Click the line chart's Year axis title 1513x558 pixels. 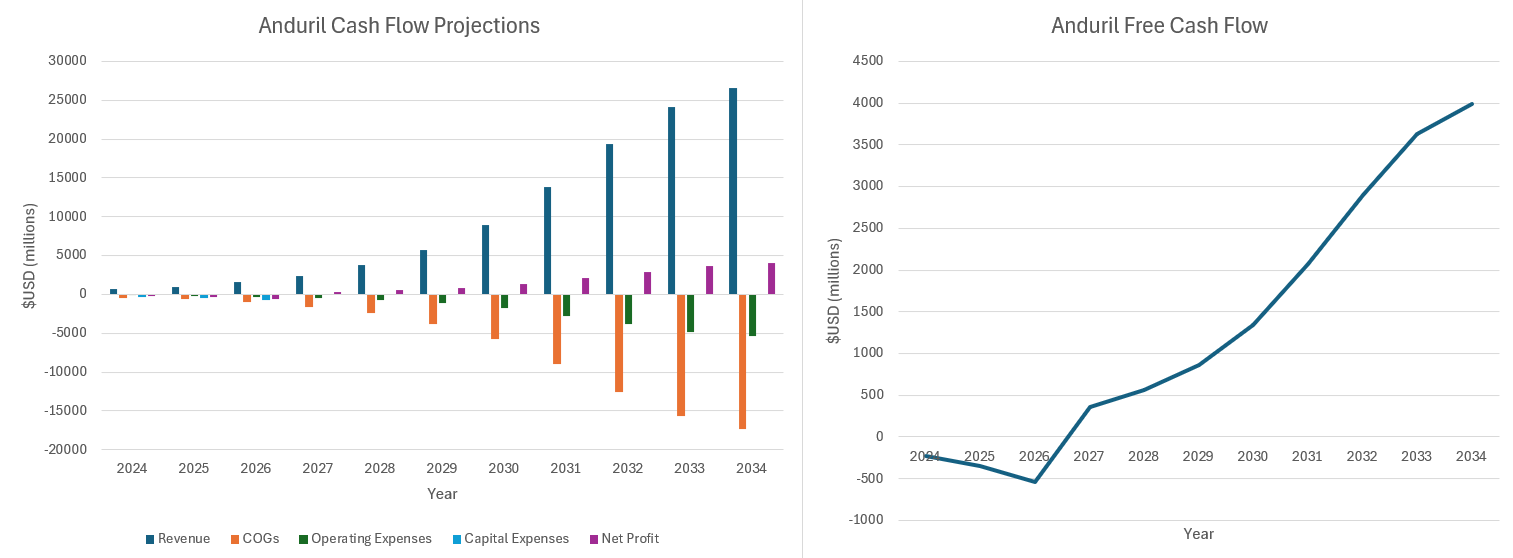pos(1198,534)
